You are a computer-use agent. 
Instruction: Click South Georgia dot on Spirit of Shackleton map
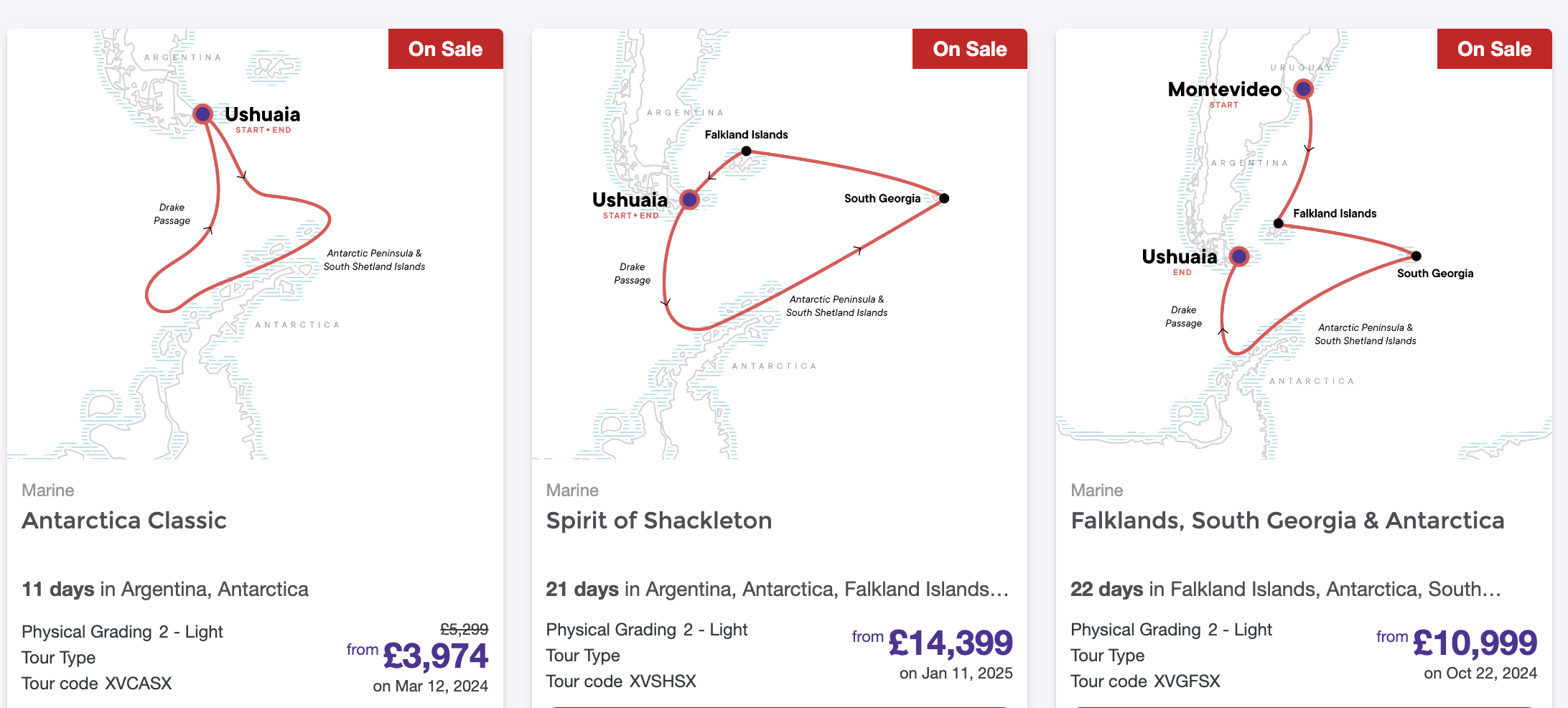click(944, 198)
